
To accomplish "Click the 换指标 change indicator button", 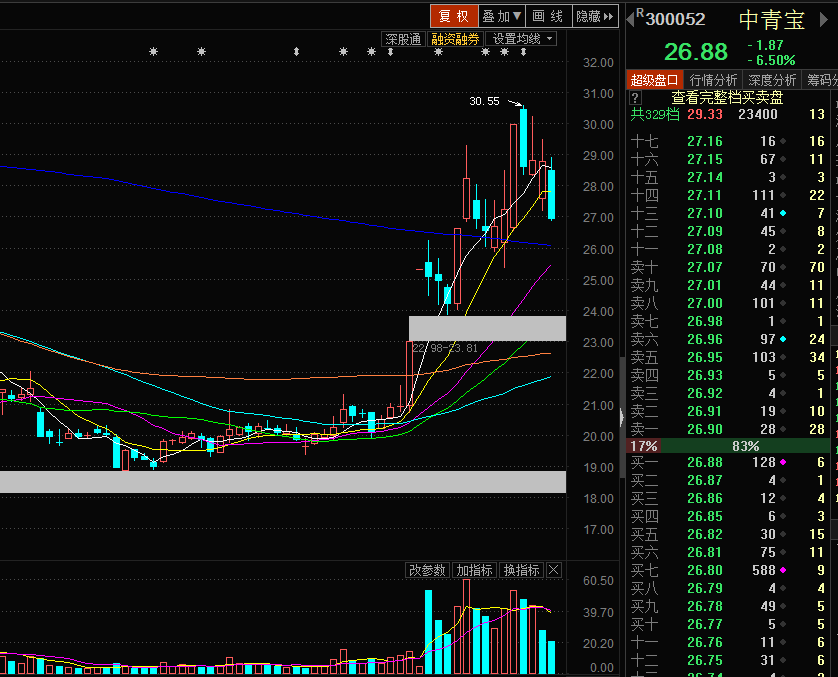I will 521,570.
